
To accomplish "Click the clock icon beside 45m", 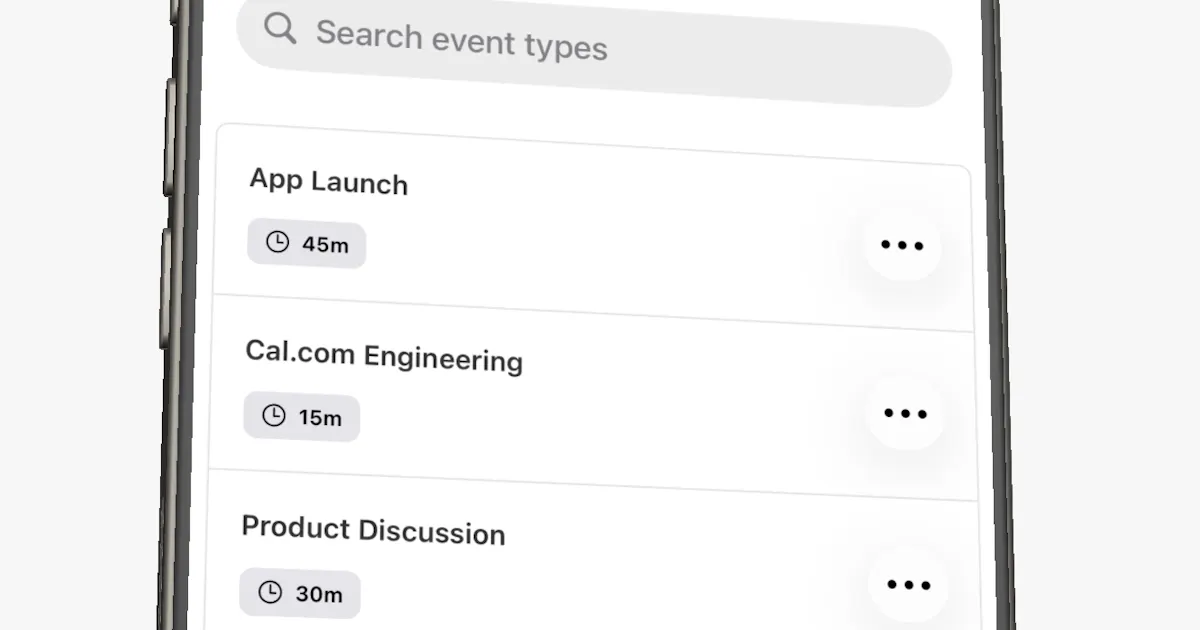I will pyautogui.click(x=277, y=241).
